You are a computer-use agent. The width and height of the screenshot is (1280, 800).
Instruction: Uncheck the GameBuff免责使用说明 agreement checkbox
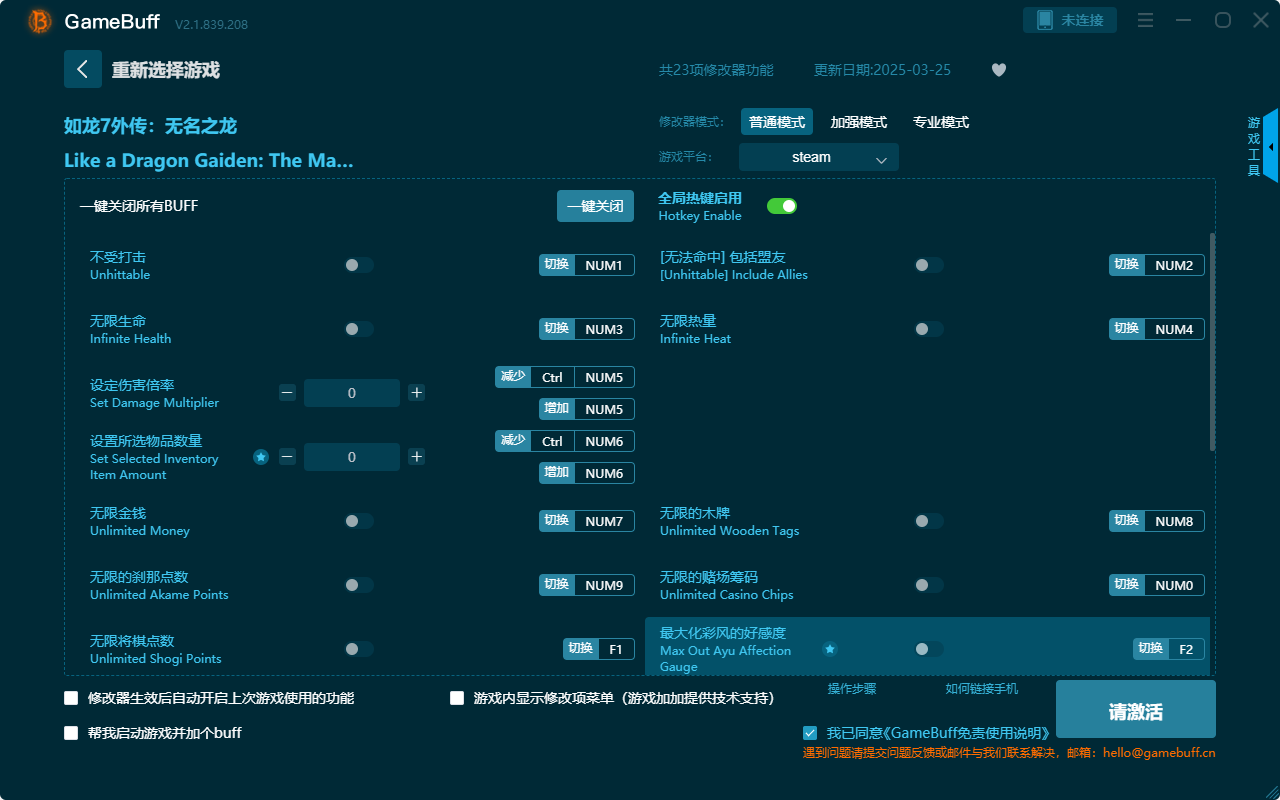[810, 732]
